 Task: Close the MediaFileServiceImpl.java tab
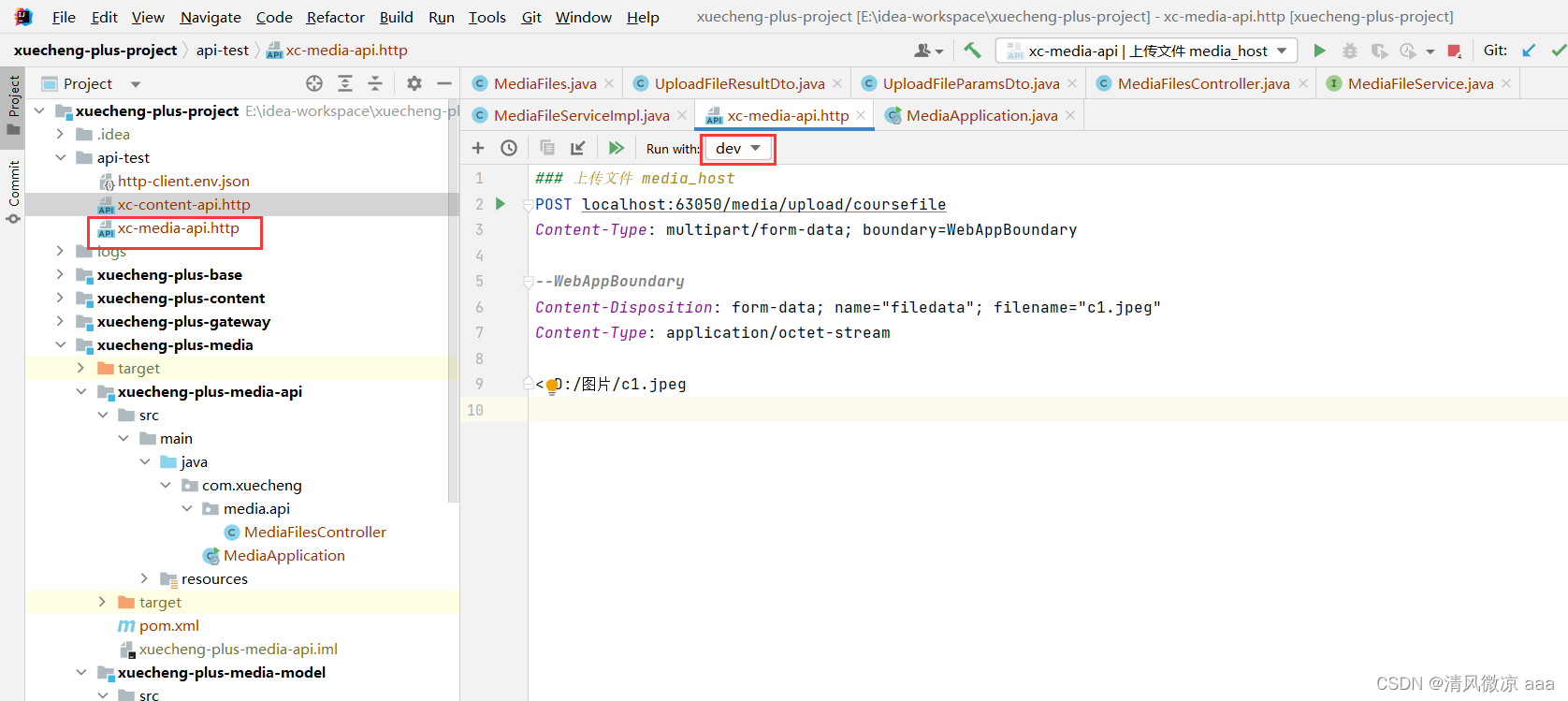tap(682, 115)
